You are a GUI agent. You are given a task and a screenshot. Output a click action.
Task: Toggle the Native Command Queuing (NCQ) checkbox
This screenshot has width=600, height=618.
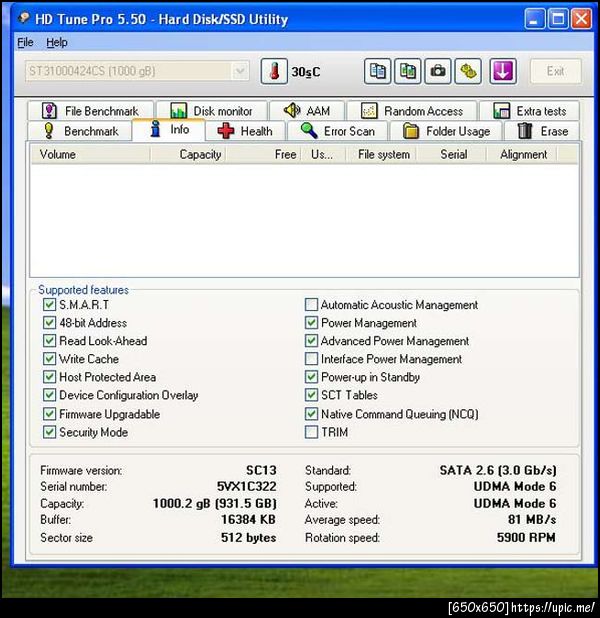(x=311, y=414)
